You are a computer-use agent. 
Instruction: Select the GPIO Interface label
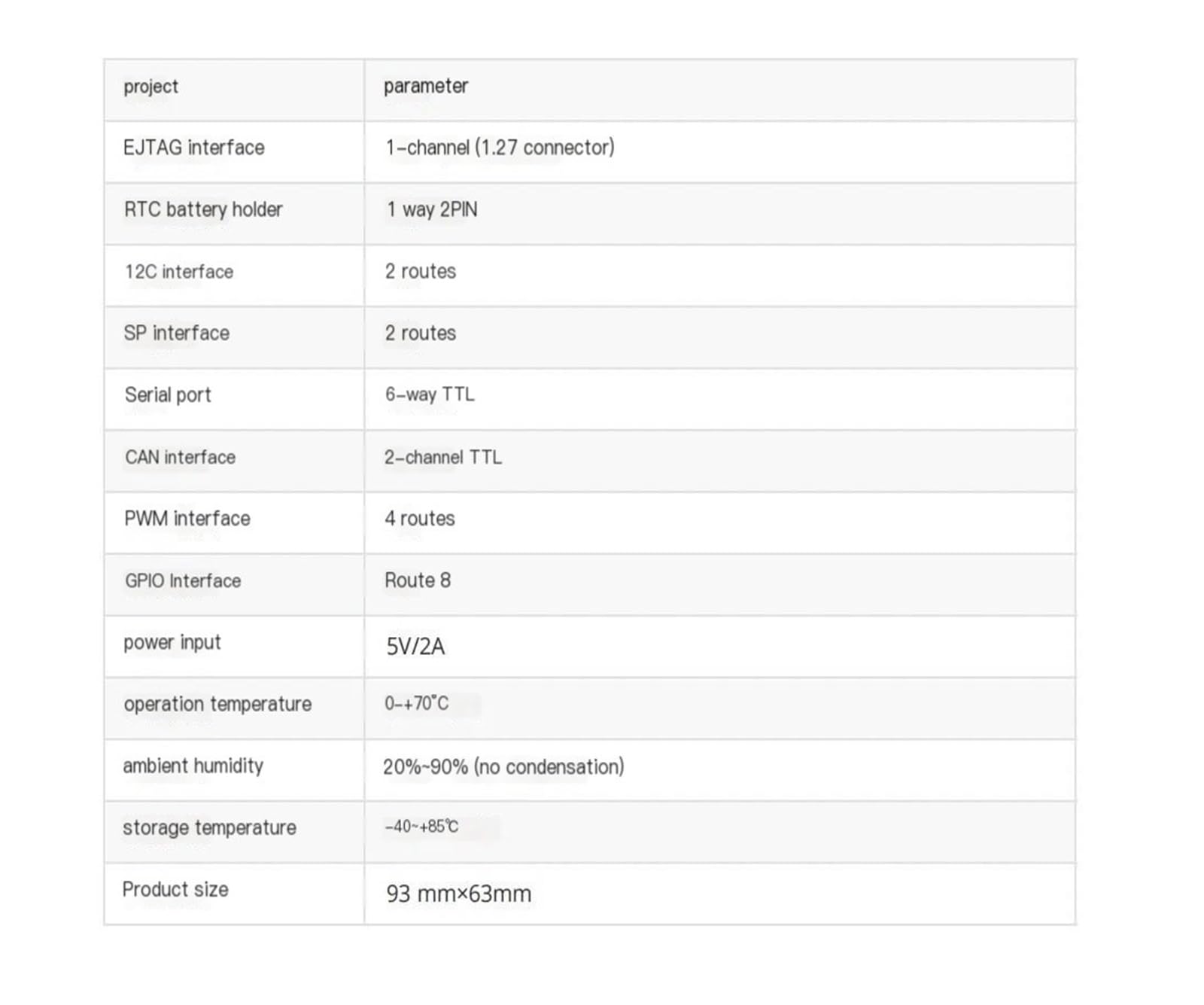click(183, 580)
